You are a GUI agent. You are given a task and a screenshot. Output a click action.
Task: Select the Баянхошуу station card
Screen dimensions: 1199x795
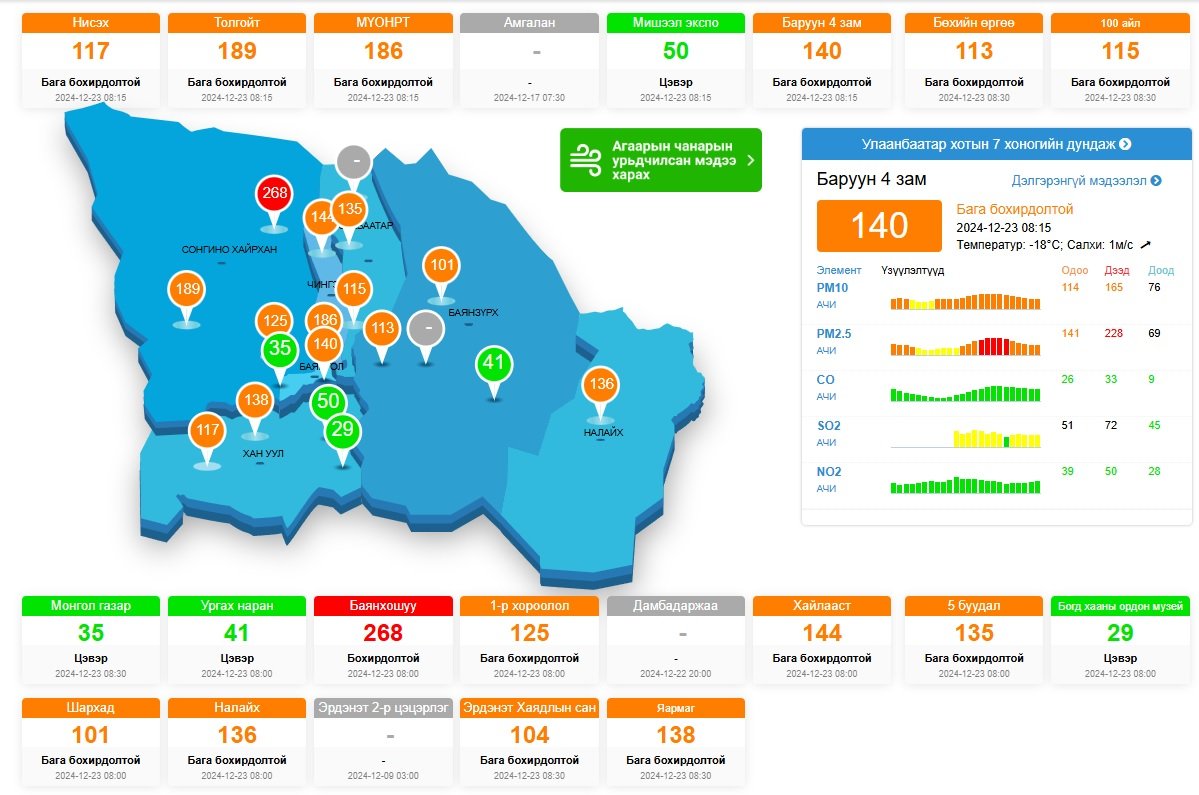click(x=383, y=639)
